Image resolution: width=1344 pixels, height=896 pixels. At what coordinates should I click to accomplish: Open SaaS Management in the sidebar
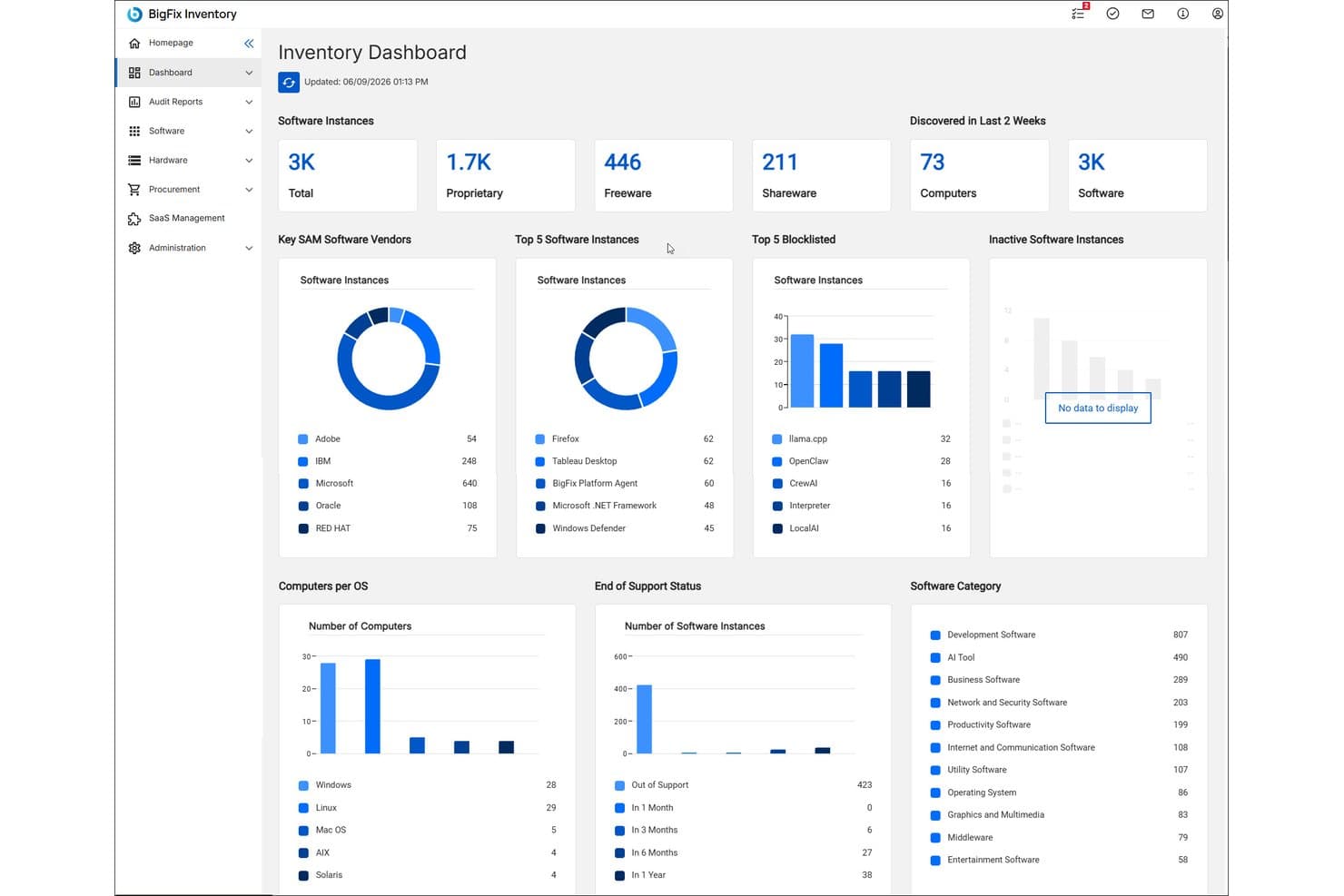point(186,218)
